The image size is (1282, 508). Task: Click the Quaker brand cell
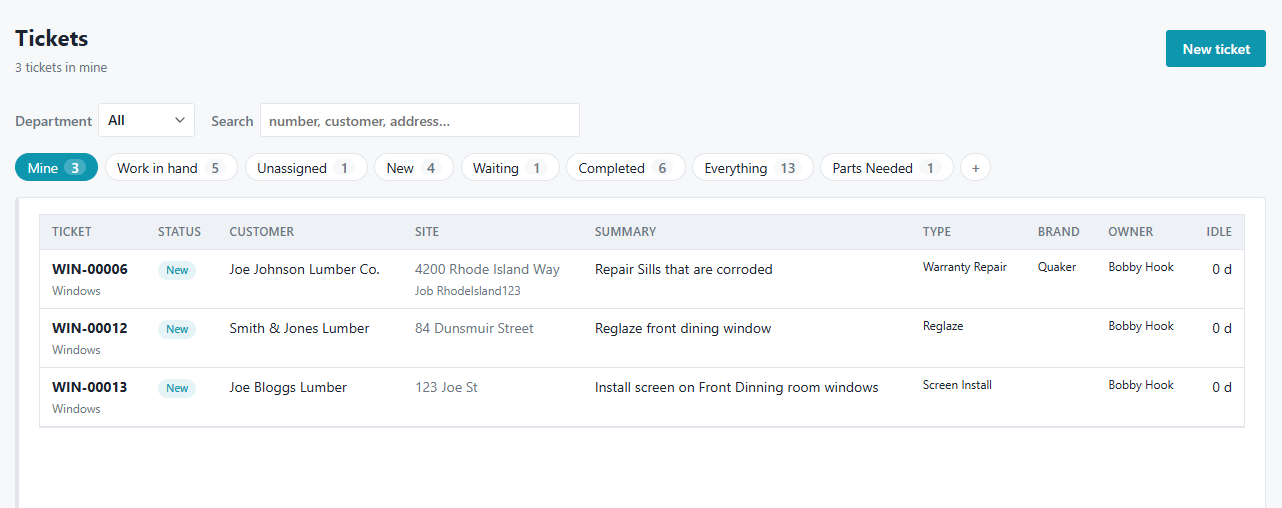point(1057,267)
